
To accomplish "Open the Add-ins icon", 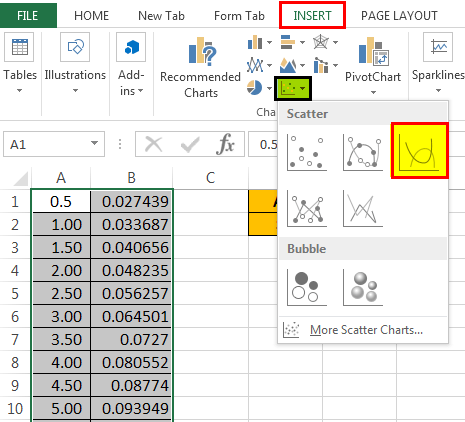I will click(131, 47).
